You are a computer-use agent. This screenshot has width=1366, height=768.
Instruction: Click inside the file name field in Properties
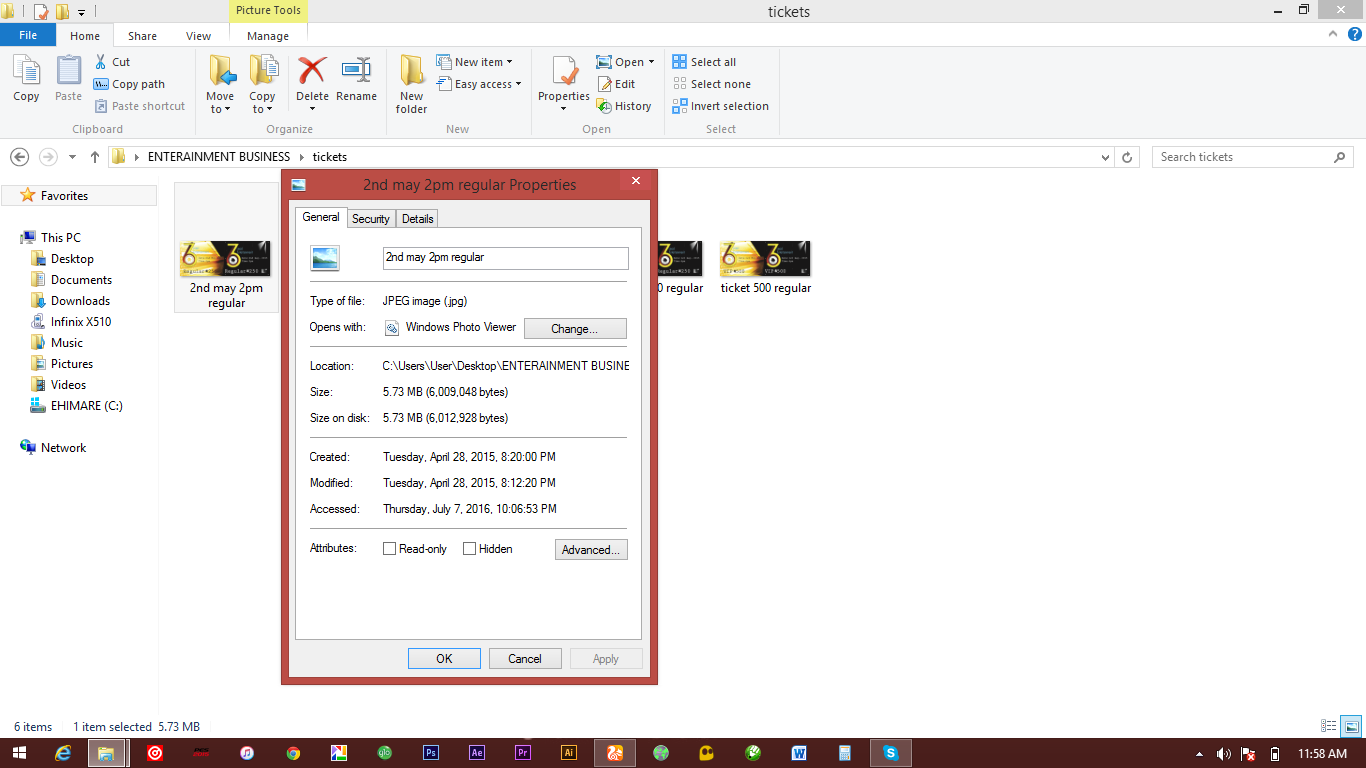(506, 258)
